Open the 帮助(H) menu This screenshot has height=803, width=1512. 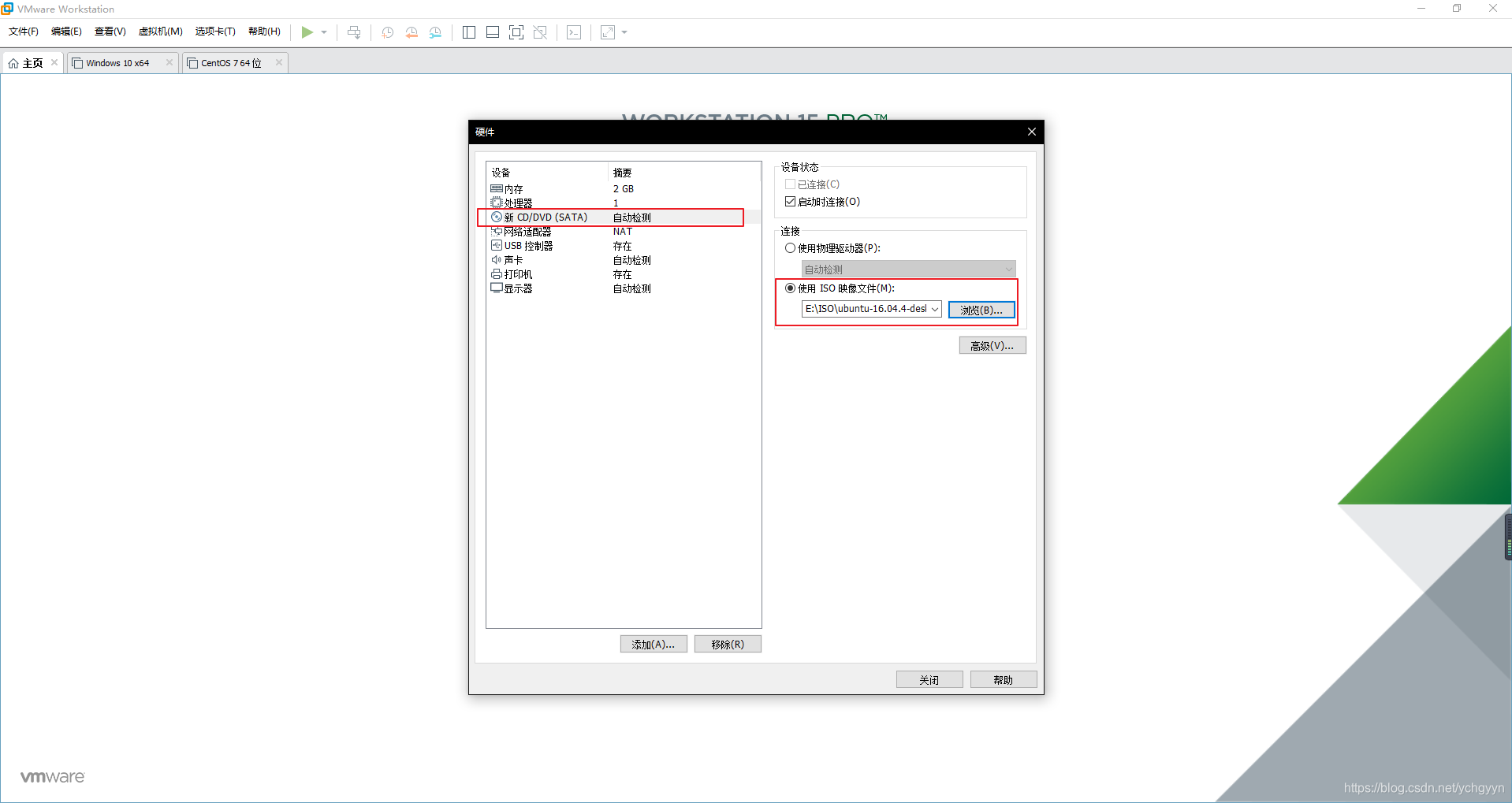click(x=264, y=32)
